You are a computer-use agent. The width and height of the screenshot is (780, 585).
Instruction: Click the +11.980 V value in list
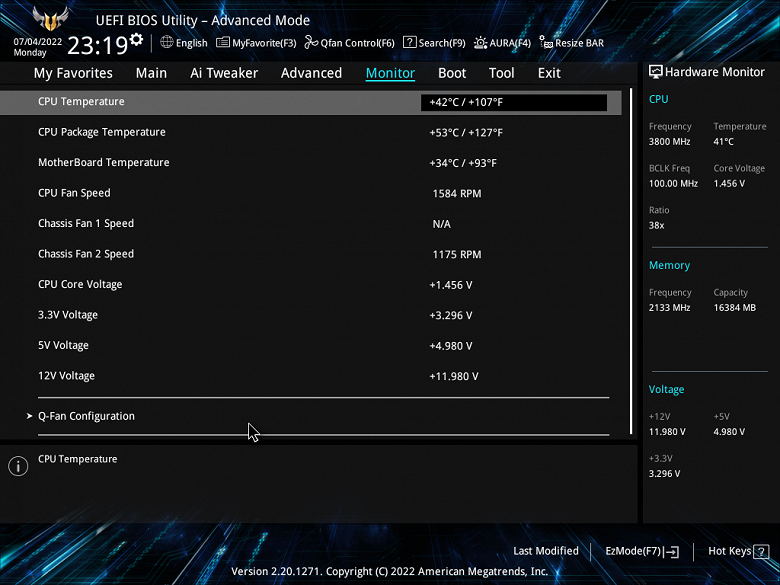click(454, 377)
